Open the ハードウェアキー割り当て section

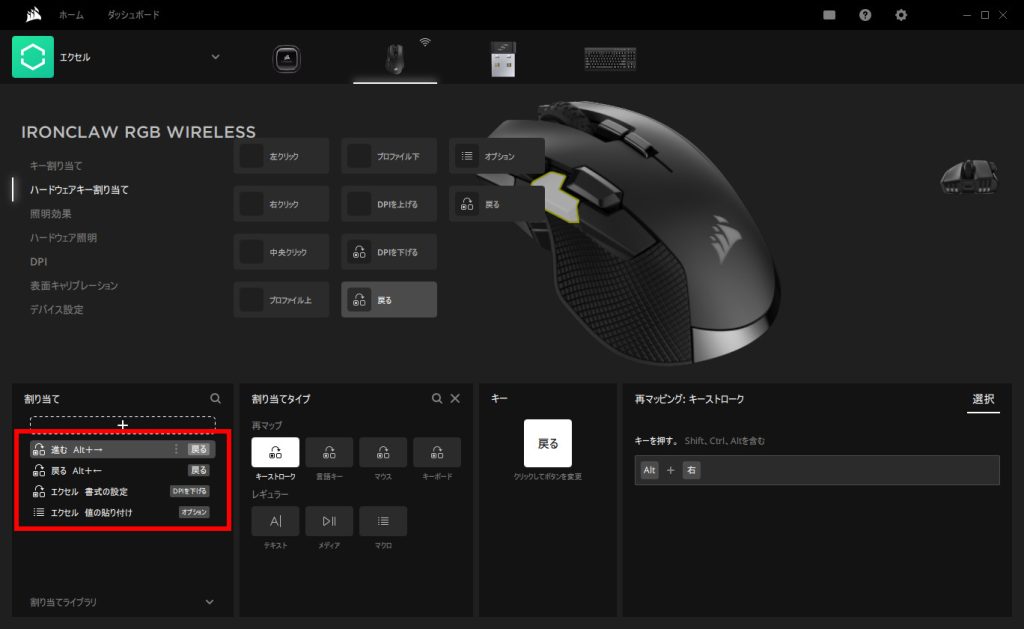point(79,190)
